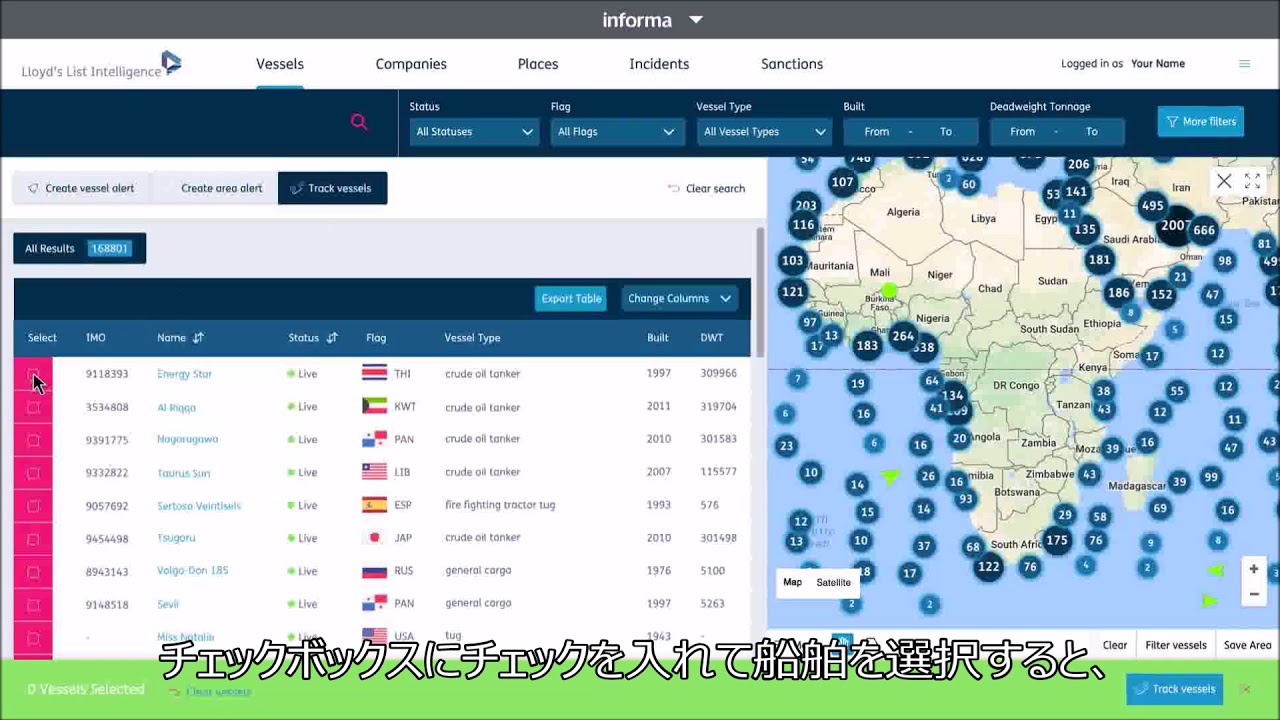Click the 152 vessel cluster marker

point(1161,295)
